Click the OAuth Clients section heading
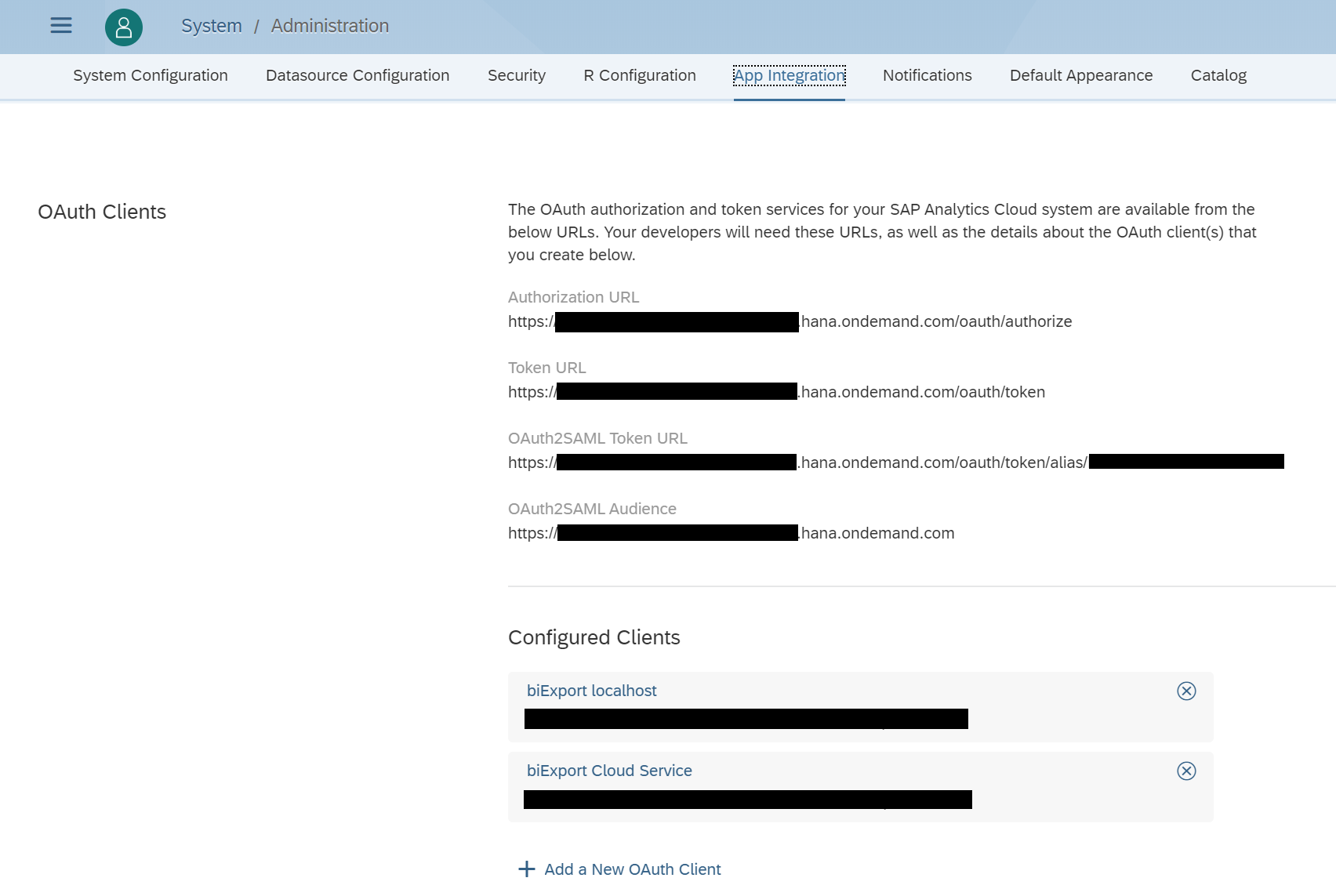 (x=102, y=212)
